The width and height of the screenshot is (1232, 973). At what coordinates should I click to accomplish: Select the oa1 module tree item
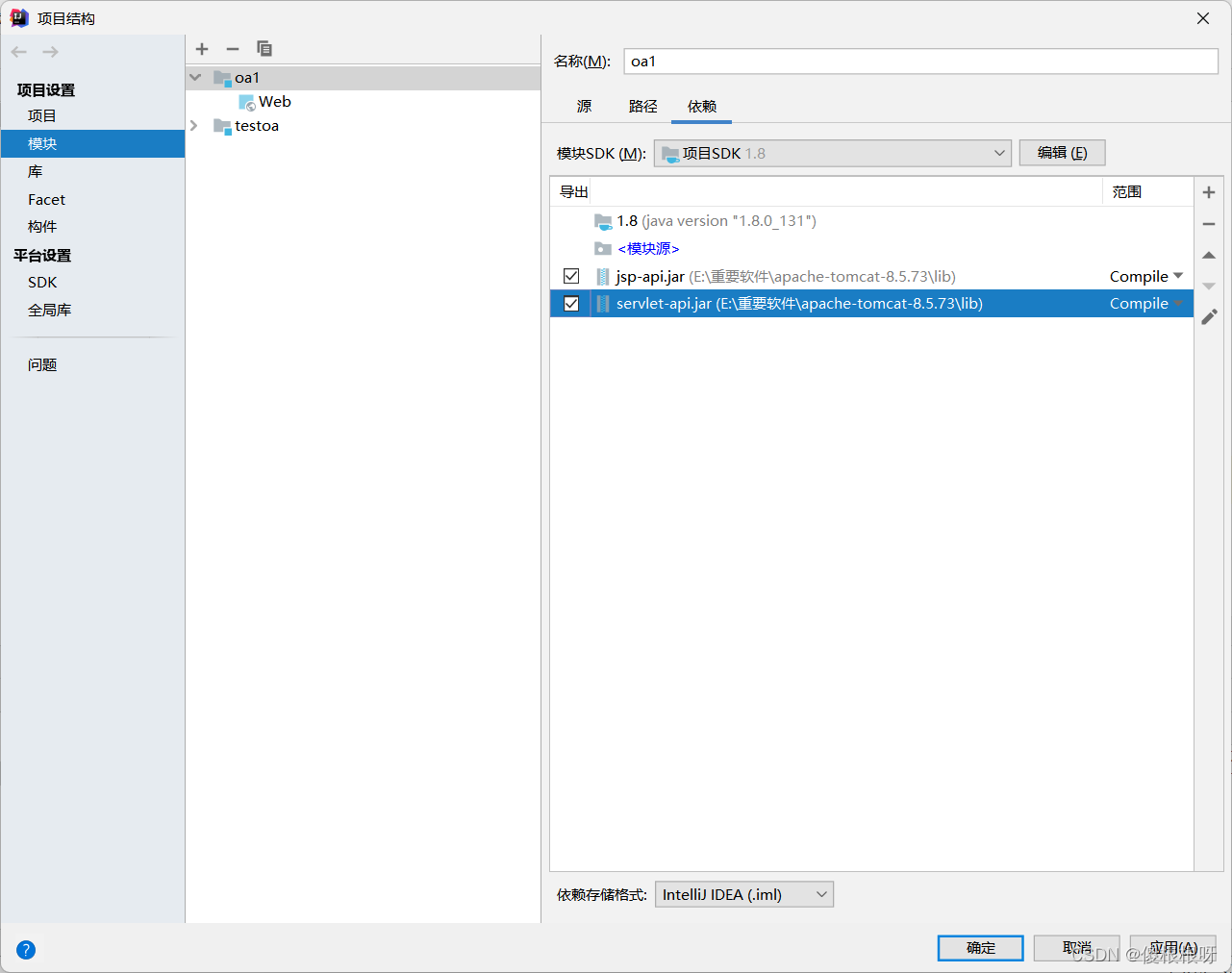pyautogui.click(x=364, y=78)
